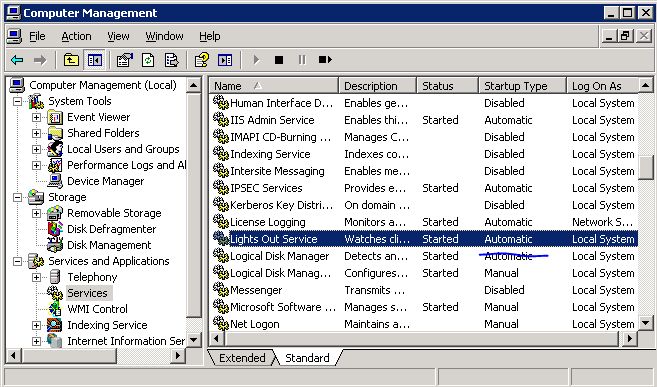
Task: Open Properties via the toolbar icon
Action: click(x=124, y=60)
